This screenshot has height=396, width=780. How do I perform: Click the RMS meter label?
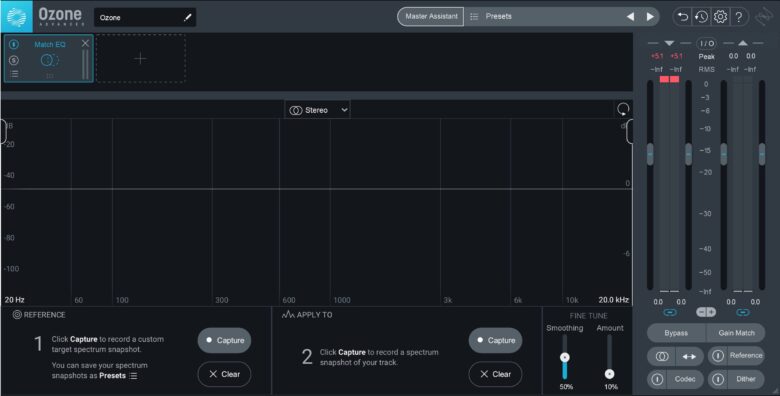tap(706, 70)
